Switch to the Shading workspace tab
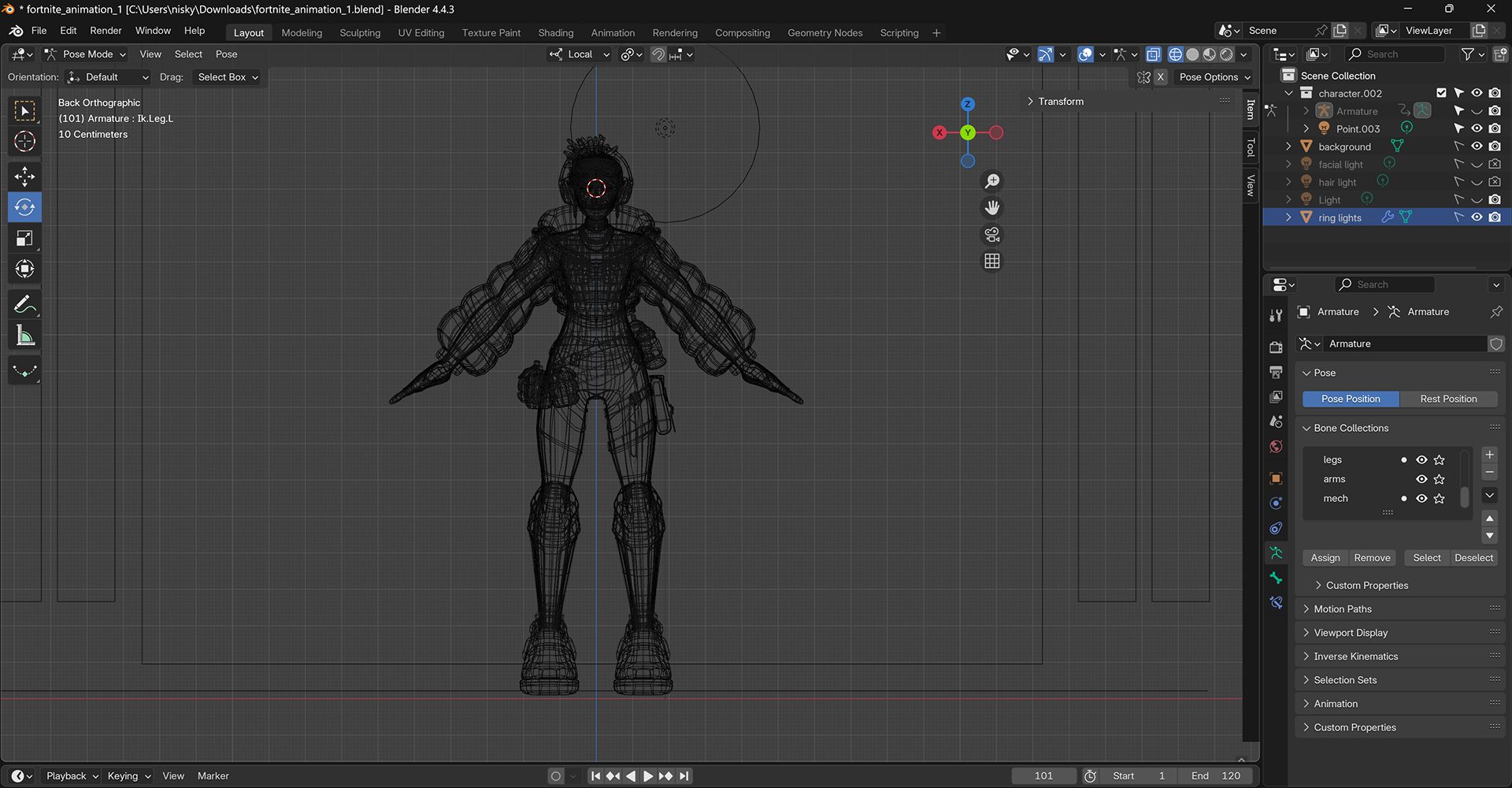This screenshot has height=788, width=1512. point(556,32)
